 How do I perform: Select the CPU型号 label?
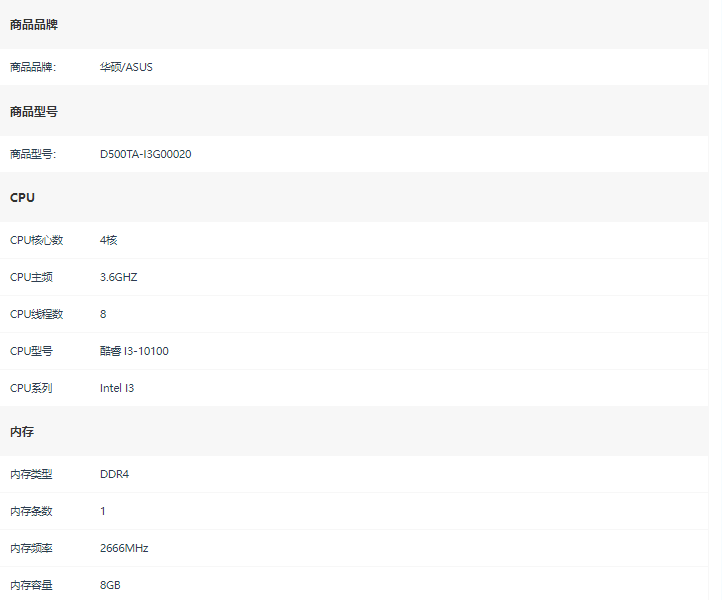point(31,351)
